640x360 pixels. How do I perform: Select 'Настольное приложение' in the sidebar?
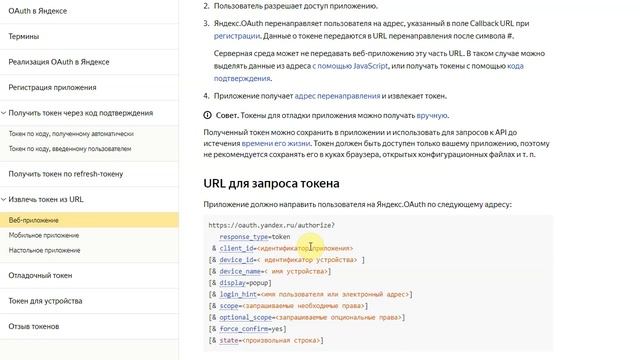(x=44, y=251)
